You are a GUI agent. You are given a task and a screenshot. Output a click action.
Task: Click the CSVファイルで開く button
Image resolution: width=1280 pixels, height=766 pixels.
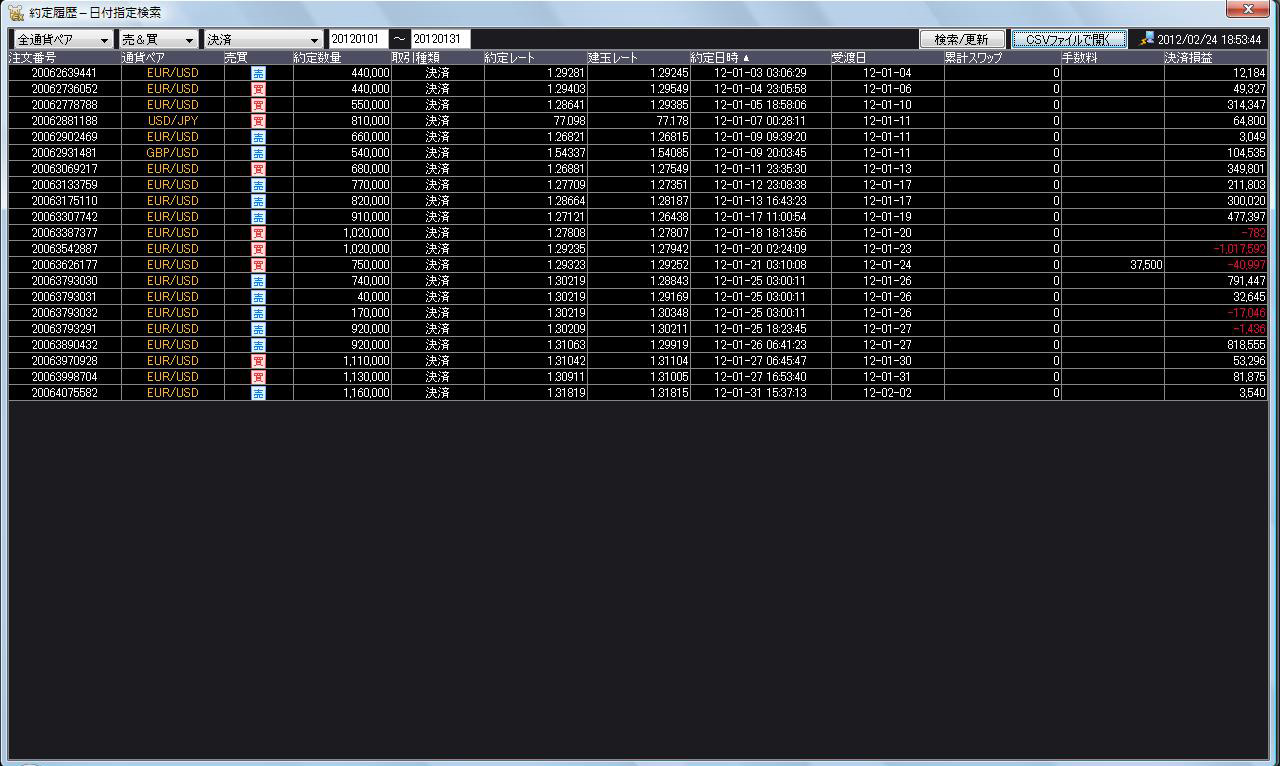[1069, 39]
